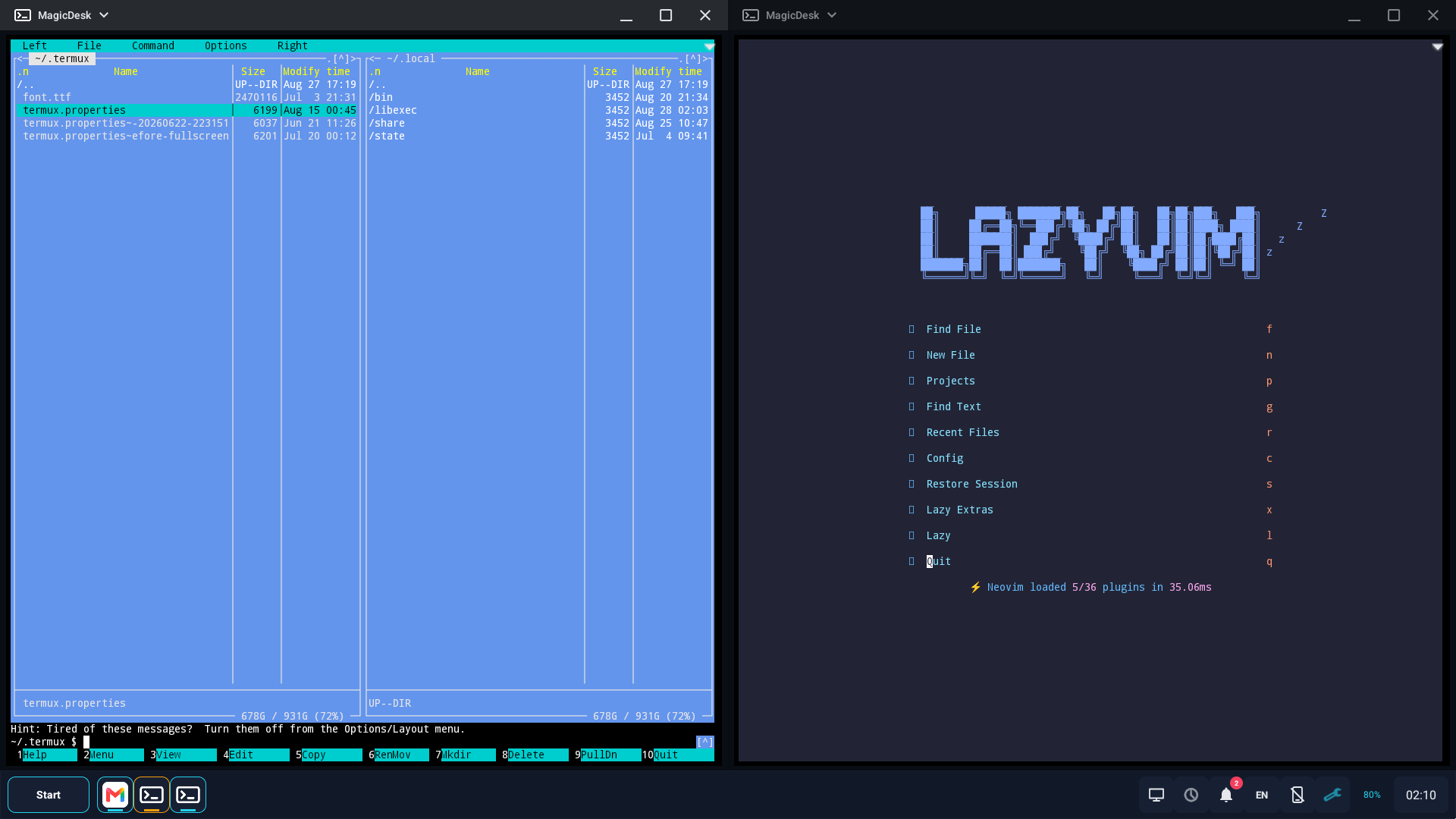Click the [^] history button of the ~/.termux panel

tap(341, 58)
